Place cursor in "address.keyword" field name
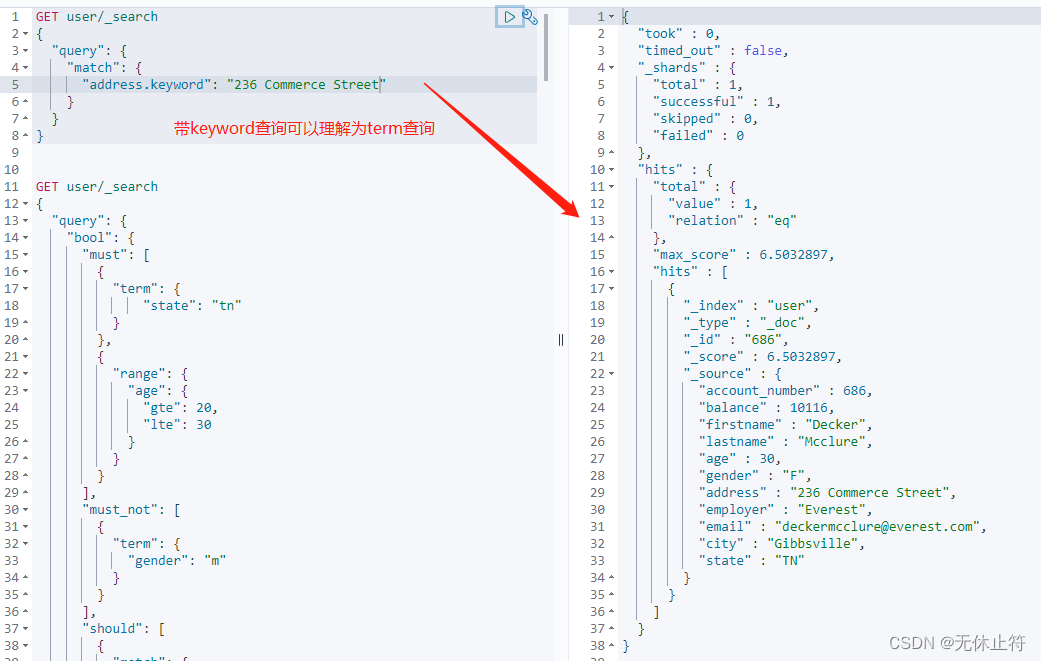 (x=146, y=84)
